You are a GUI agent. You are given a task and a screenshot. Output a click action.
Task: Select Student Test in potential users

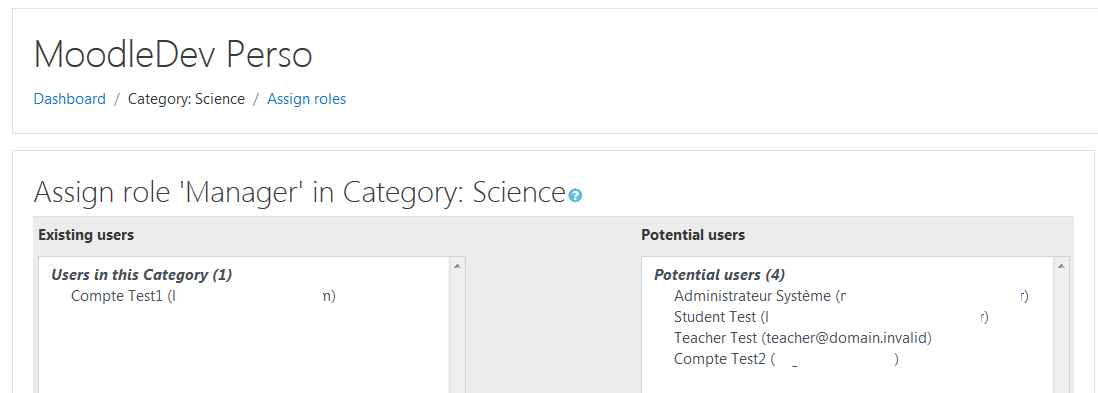tap(831, 317)
